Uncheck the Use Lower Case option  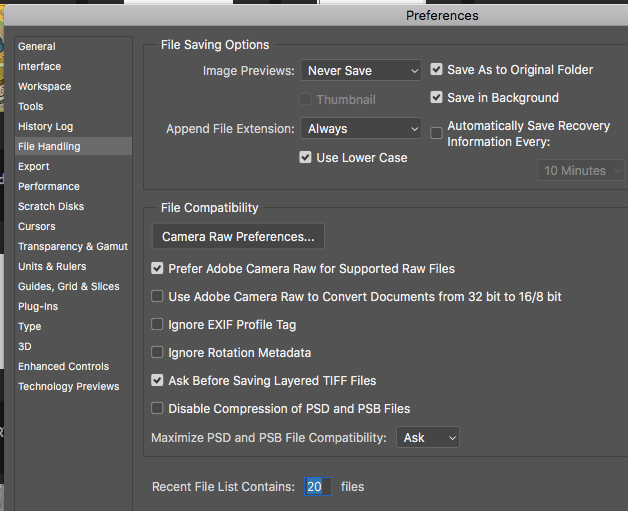[x=307, y=158]
